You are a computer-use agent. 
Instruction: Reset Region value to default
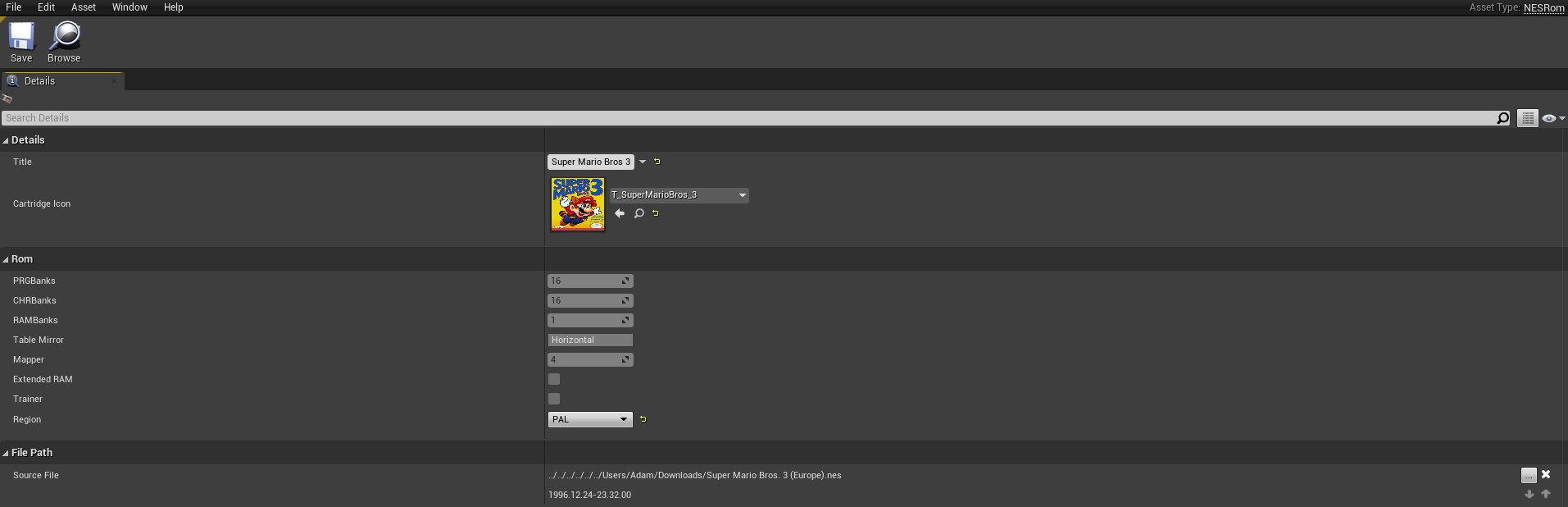[643, 419]
